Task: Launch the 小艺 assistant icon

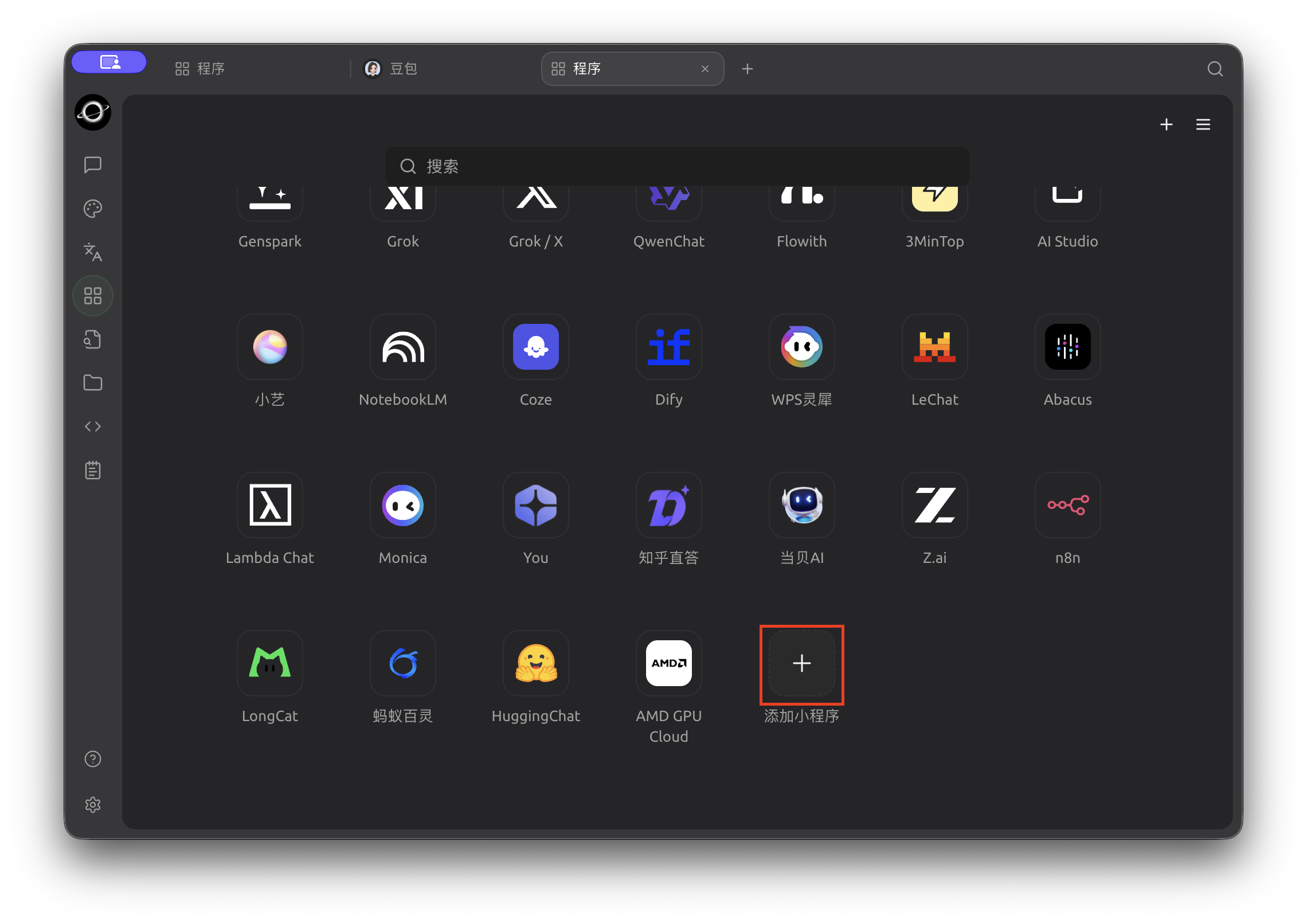Action: (269, 347)
